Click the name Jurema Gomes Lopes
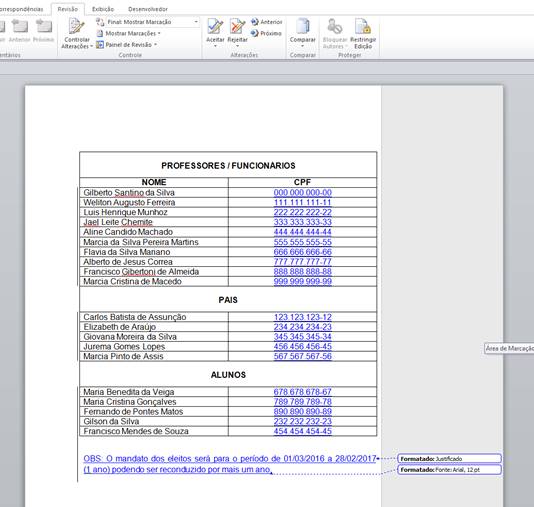 click(124, 347)
